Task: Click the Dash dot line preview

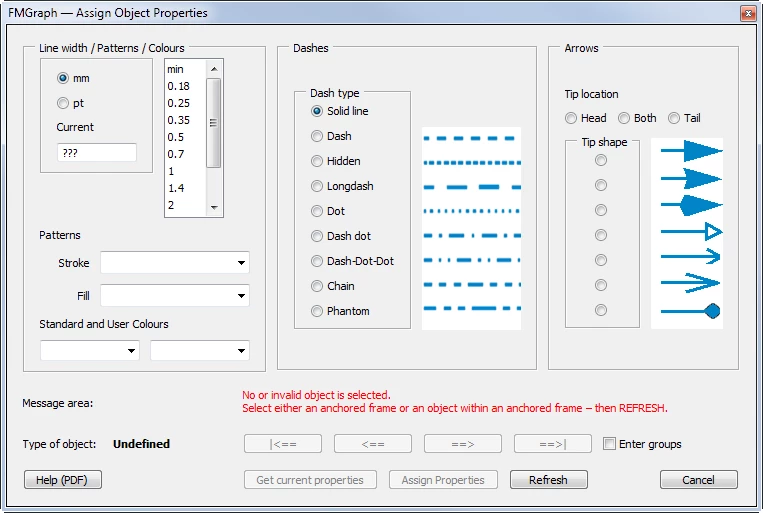Action: (x=472, y=236)
